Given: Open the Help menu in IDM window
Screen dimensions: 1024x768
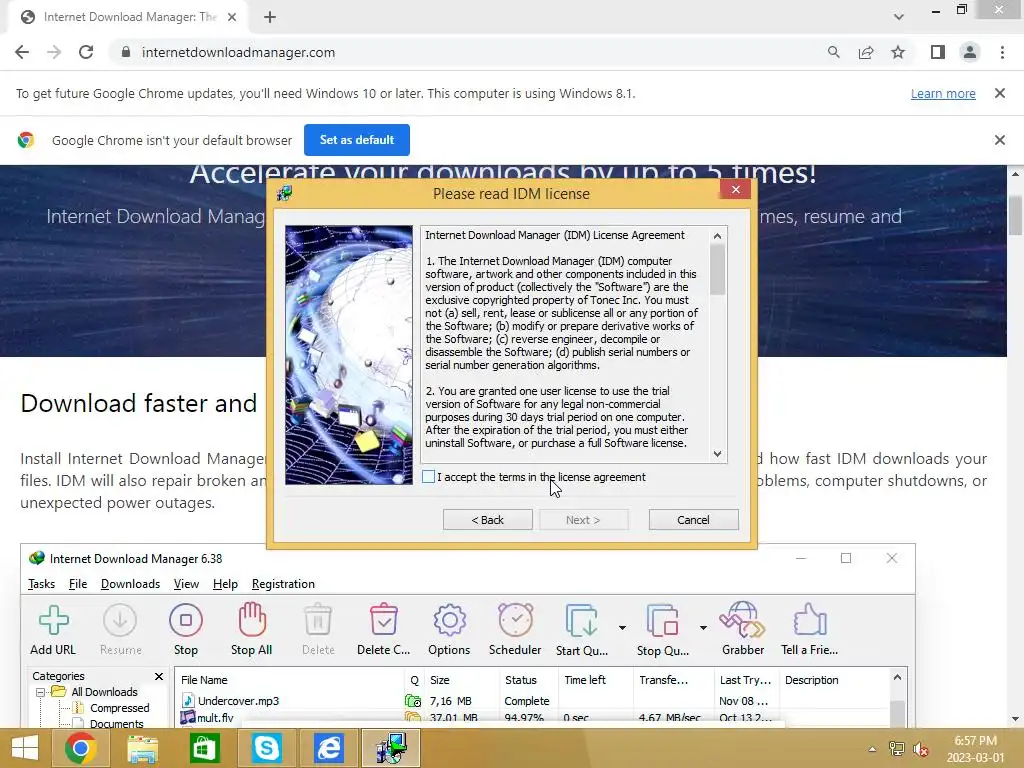Looking at the screenshot, I should point(225,584).
